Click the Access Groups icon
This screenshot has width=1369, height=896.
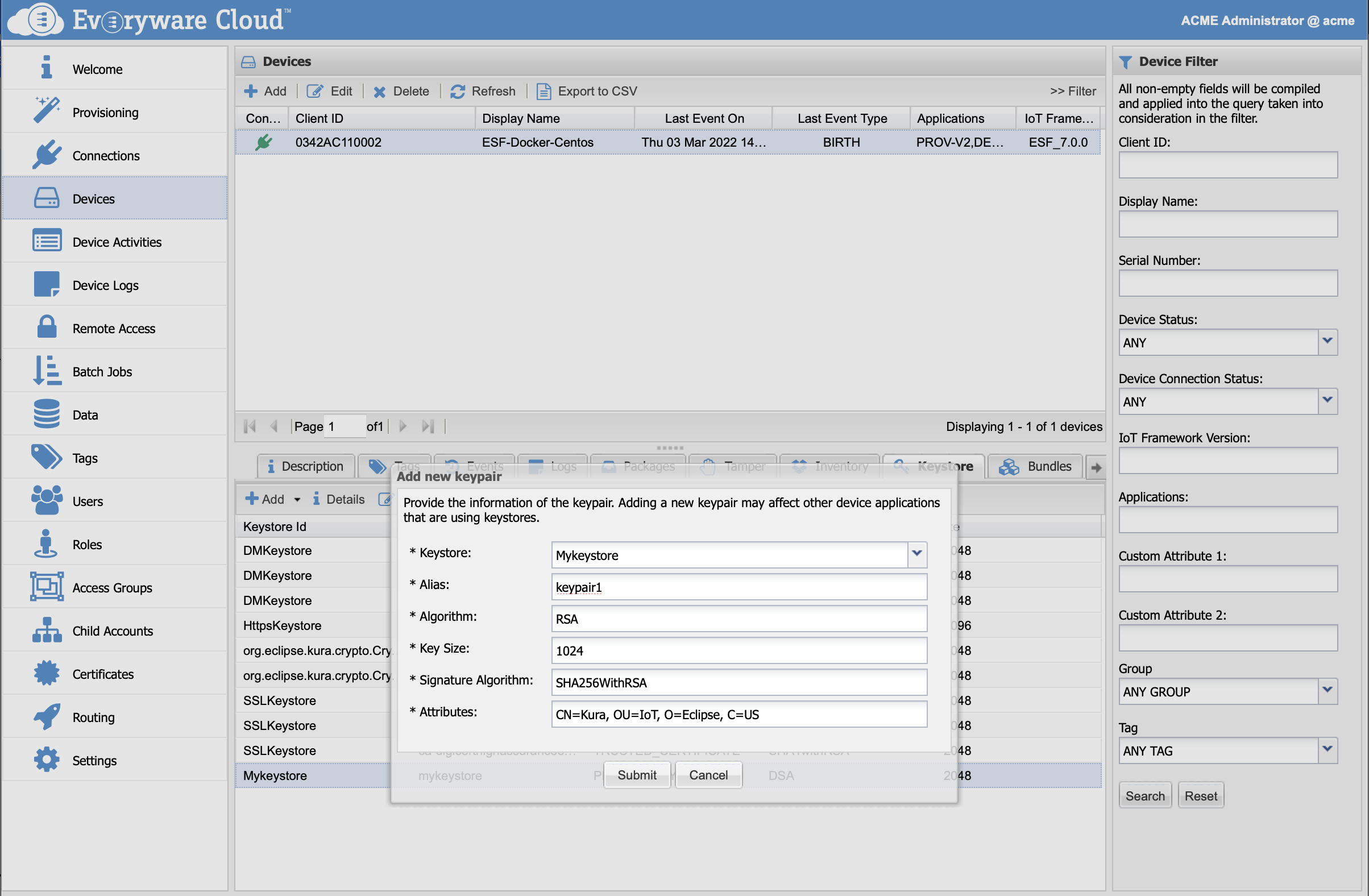(x=47, y=587)
